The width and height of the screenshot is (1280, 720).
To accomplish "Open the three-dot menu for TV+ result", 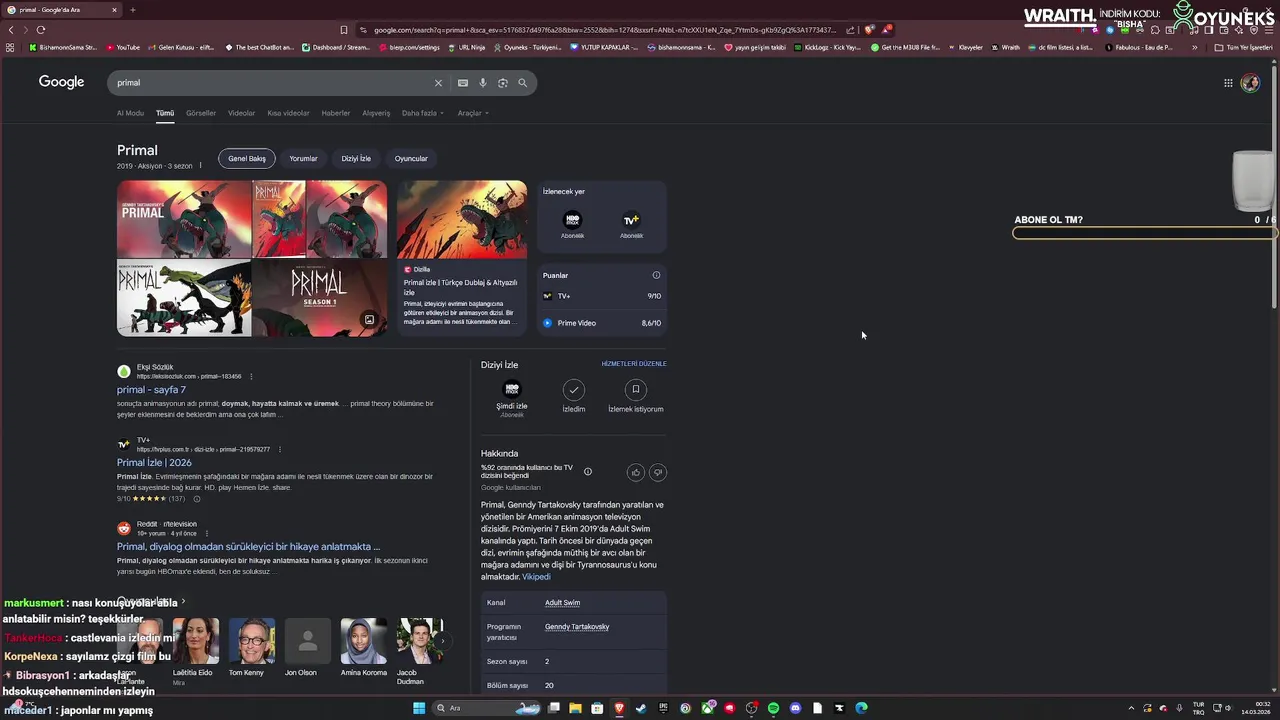I will coord(279,449).
